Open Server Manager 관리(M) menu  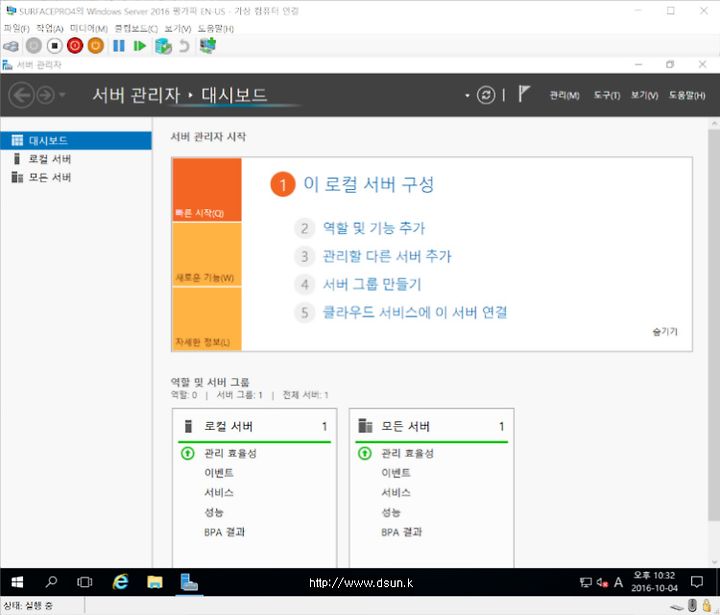point(564,95)
